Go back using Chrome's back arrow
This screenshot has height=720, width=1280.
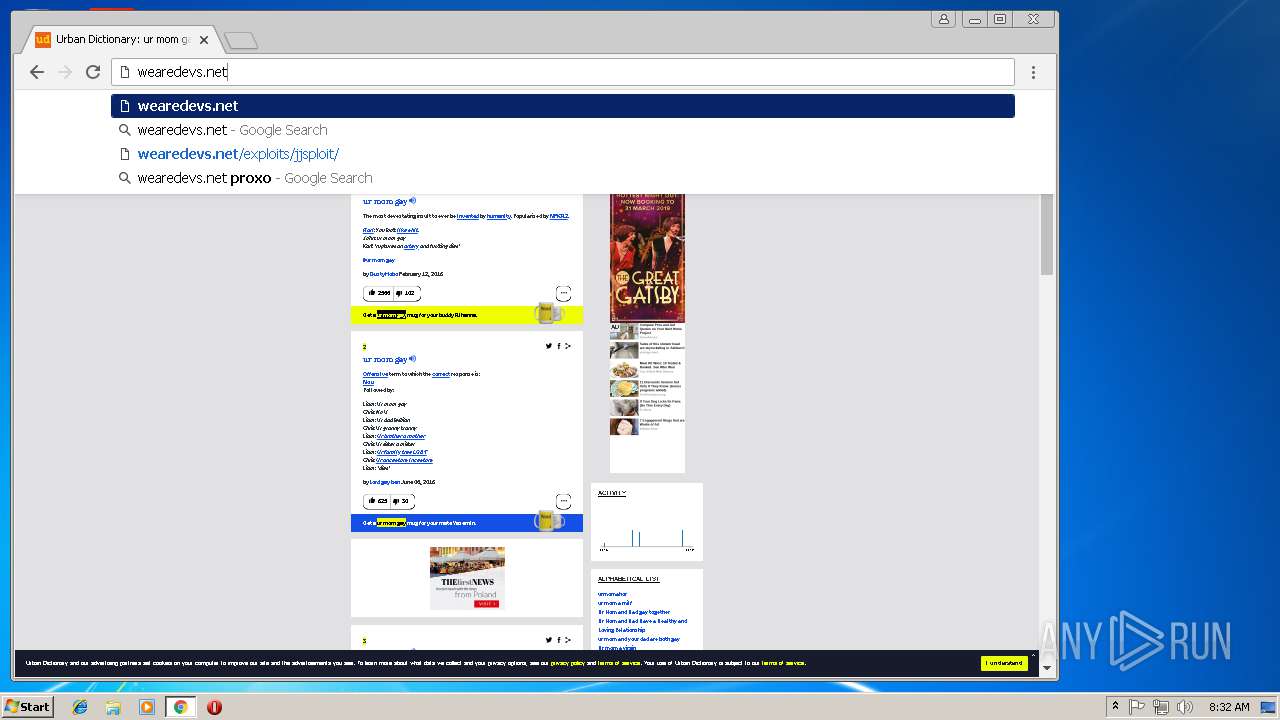point(37,72)
